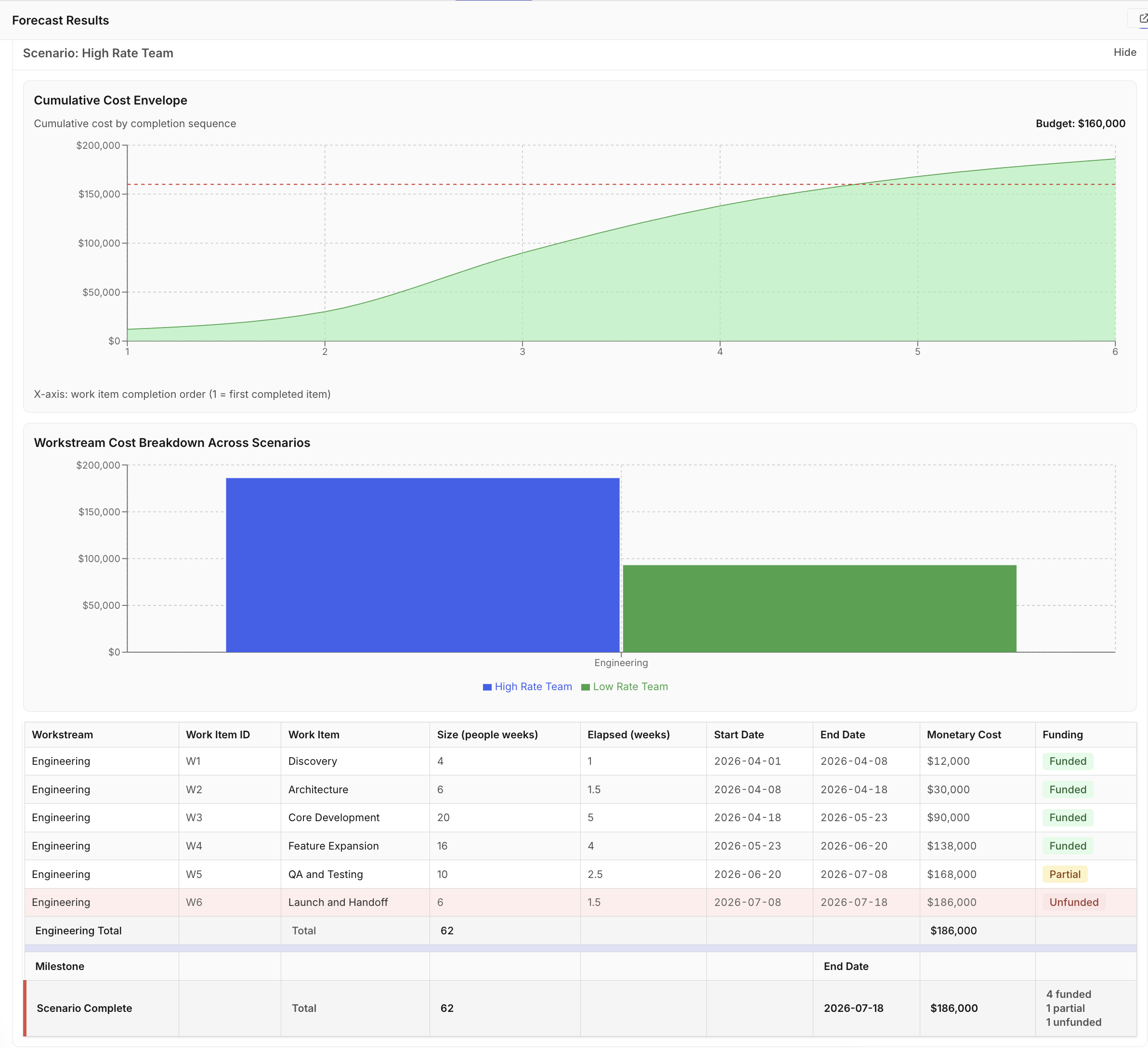Toggle visibility of the Engineering bar series

pyautogui.click(x=621, y=662)
